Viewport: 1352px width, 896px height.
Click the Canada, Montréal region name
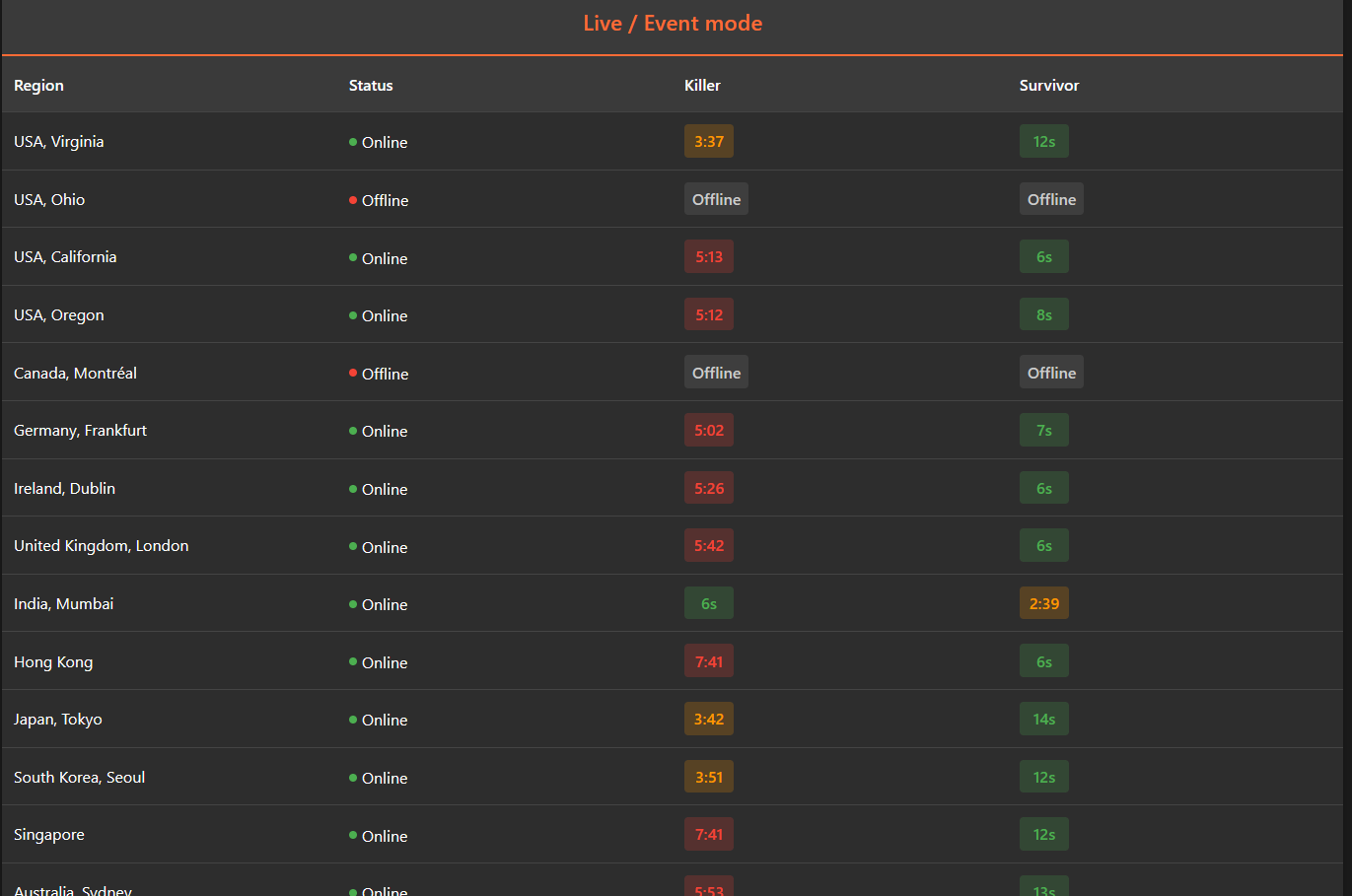75,373
